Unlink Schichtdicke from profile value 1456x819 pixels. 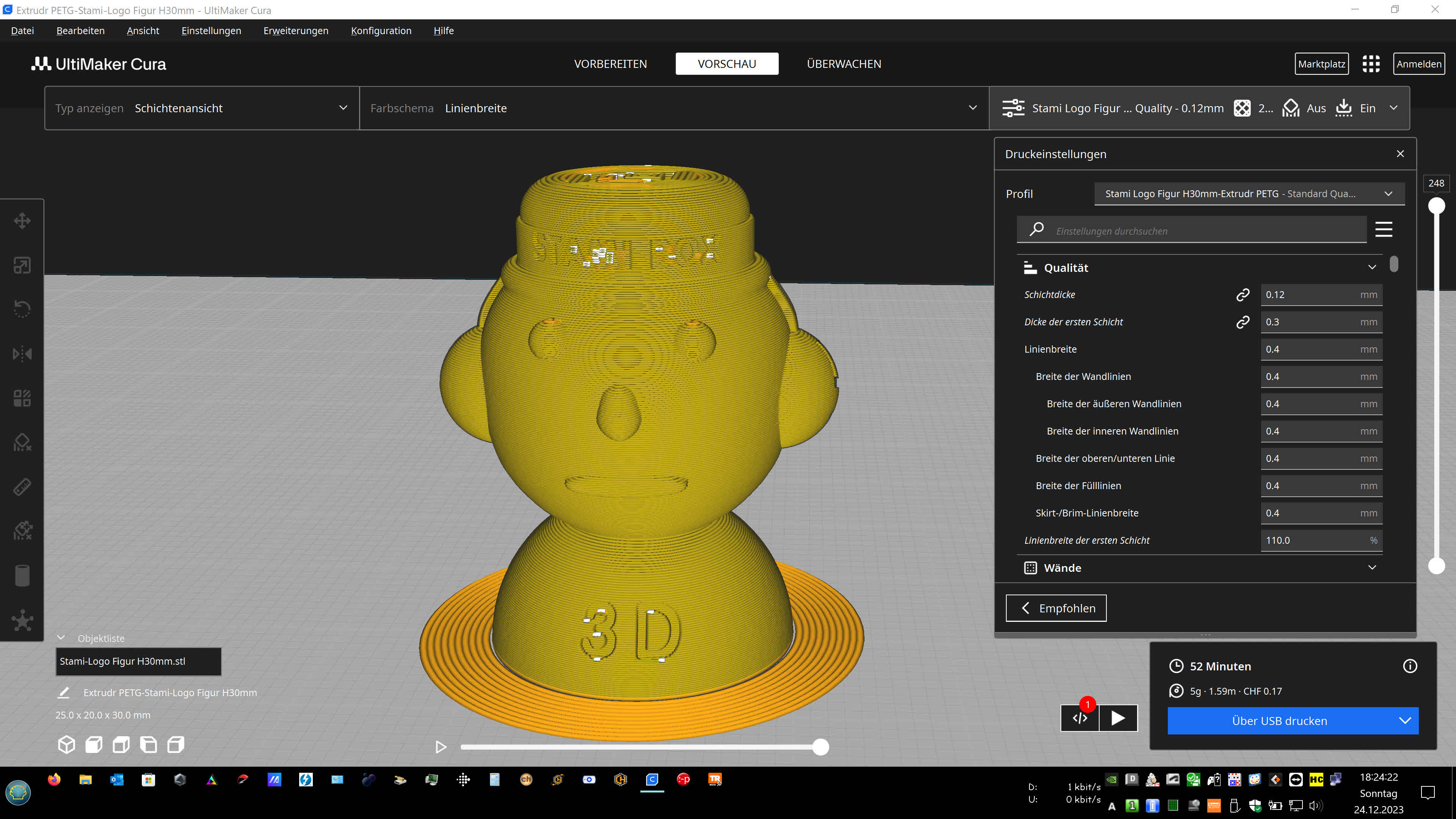click(x=1243, y=294)
